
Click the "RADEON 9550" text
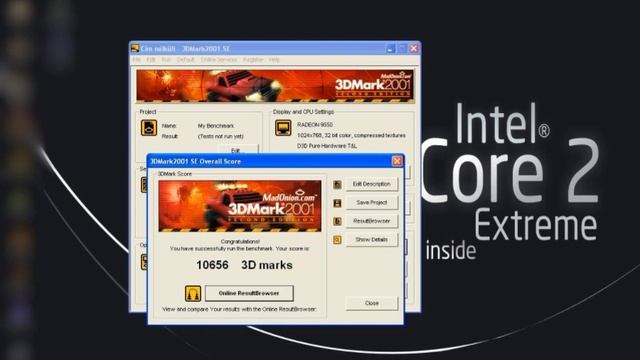(315, 124)
